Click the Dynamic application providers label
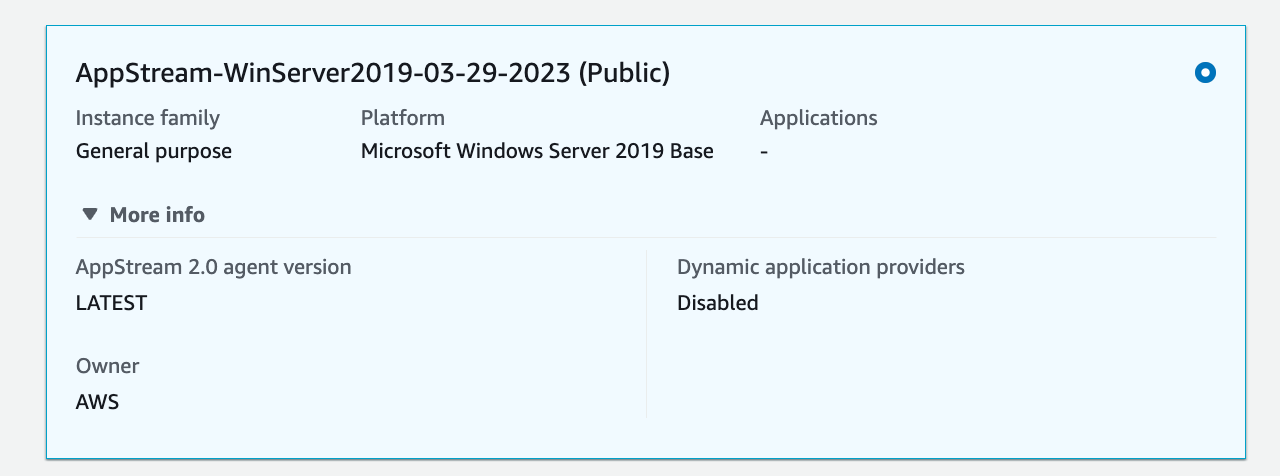Screen dimensions: 1280x476 (x=820, y=267)
